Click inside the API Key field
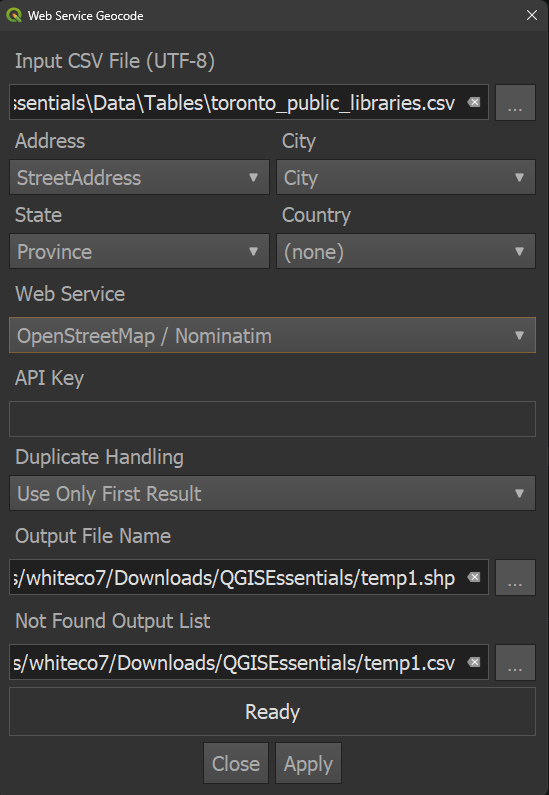This screenshot has width=549, height=795. click(272, 419)
